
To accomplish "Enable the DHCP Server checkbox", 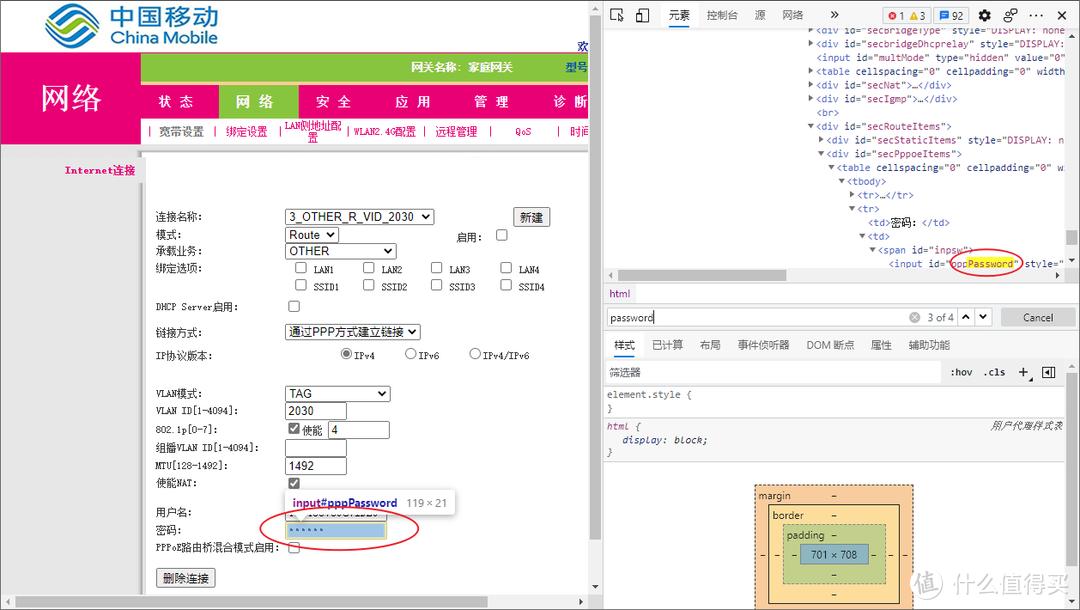I will coord(294,306).
